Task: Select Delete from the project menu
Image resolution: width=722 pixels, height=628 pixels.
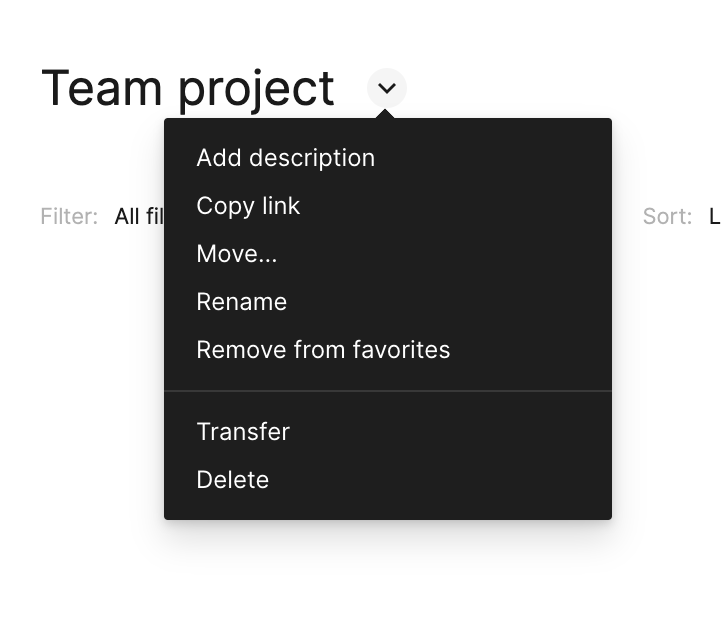Action: tap(232, 480)
